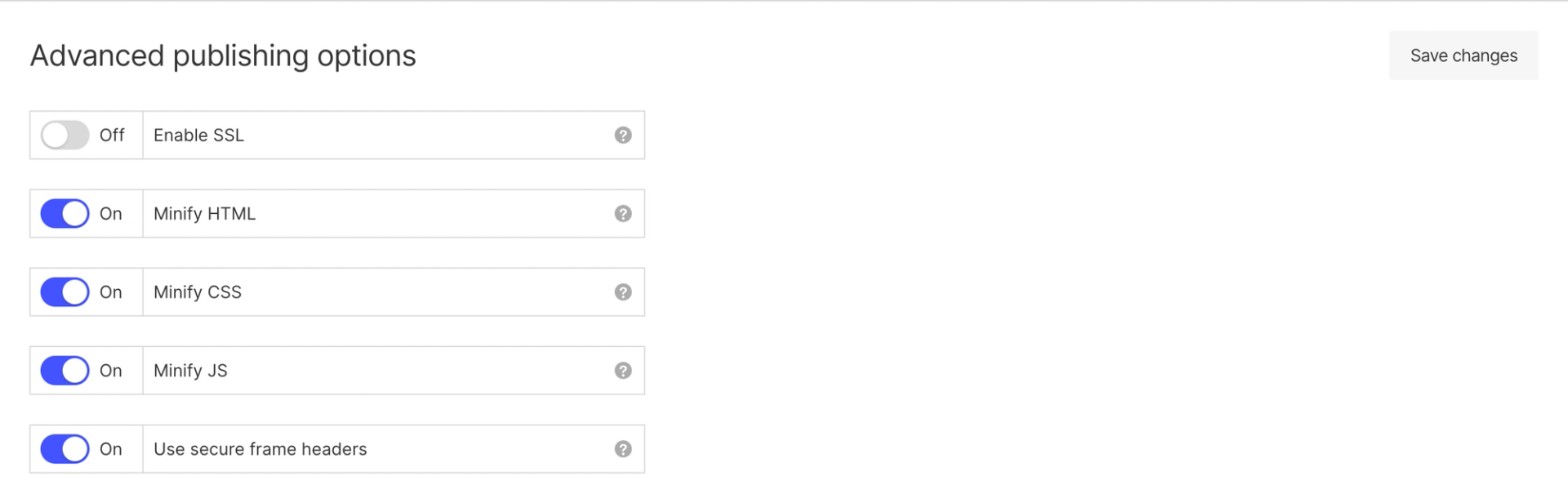Click the On status beside Minify HTML

pyautogui.click(x=110, y=214)
